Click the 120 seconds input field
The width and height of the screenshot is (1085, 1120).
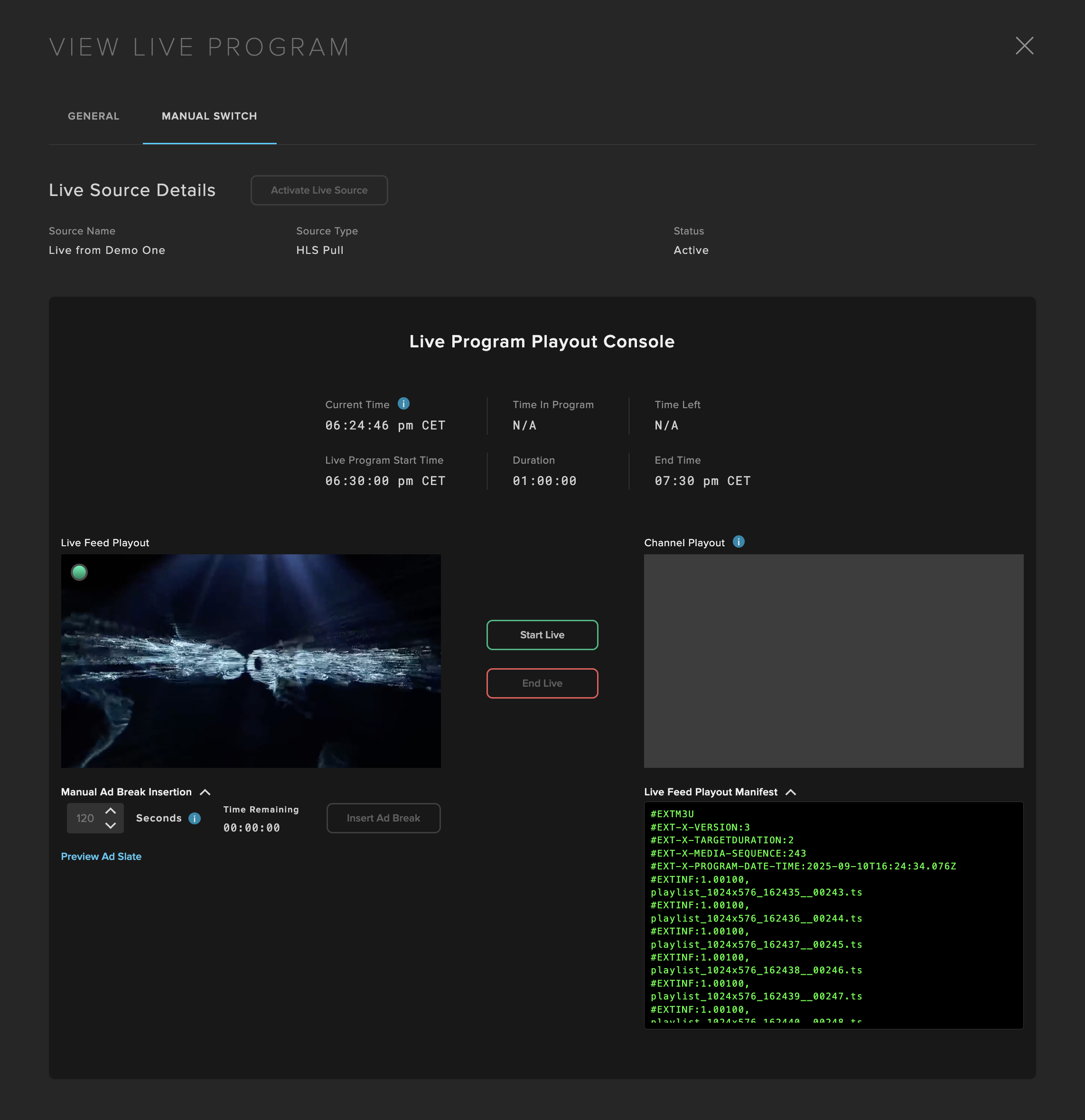[x=85, y=818]
